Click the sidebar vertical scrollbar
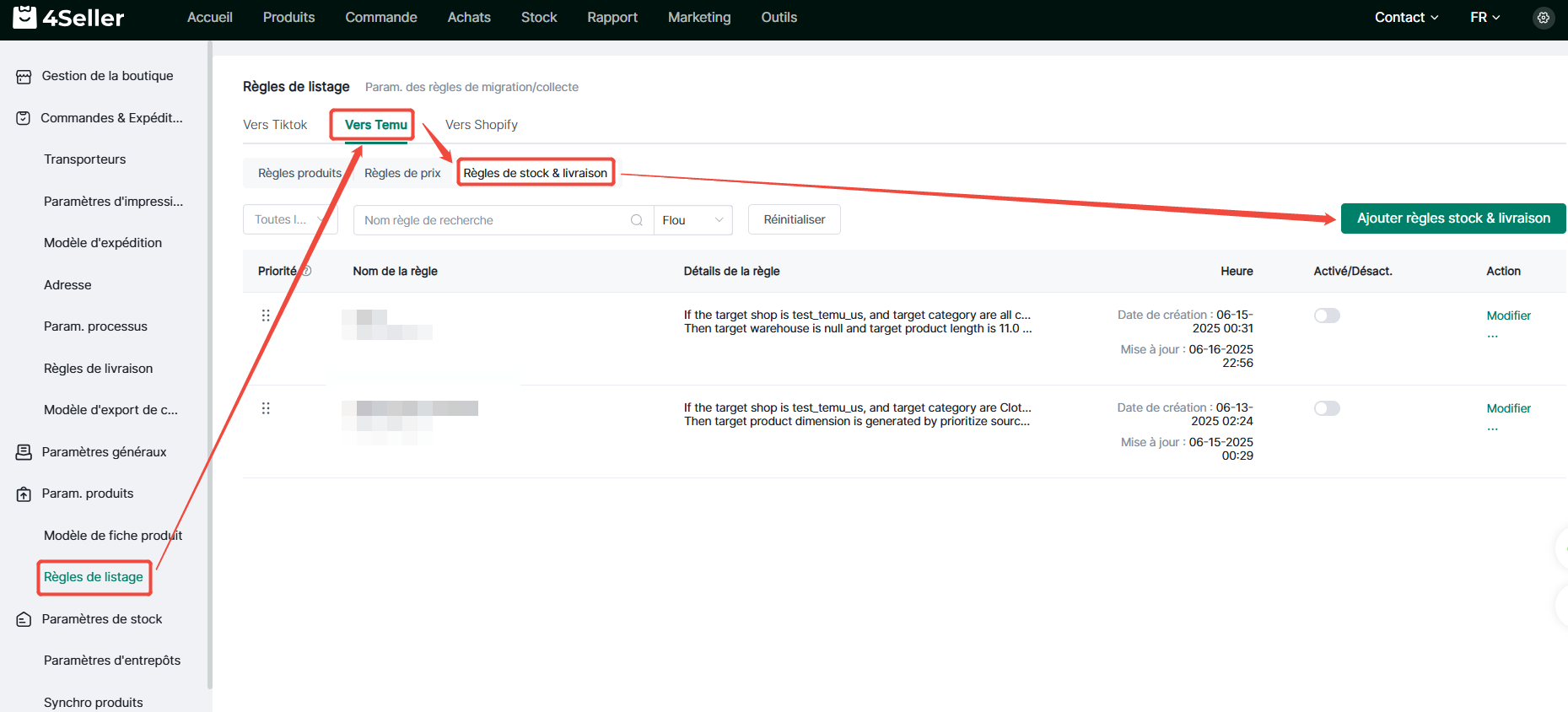This screenshot has height=712, width=1568. point(209,364)
